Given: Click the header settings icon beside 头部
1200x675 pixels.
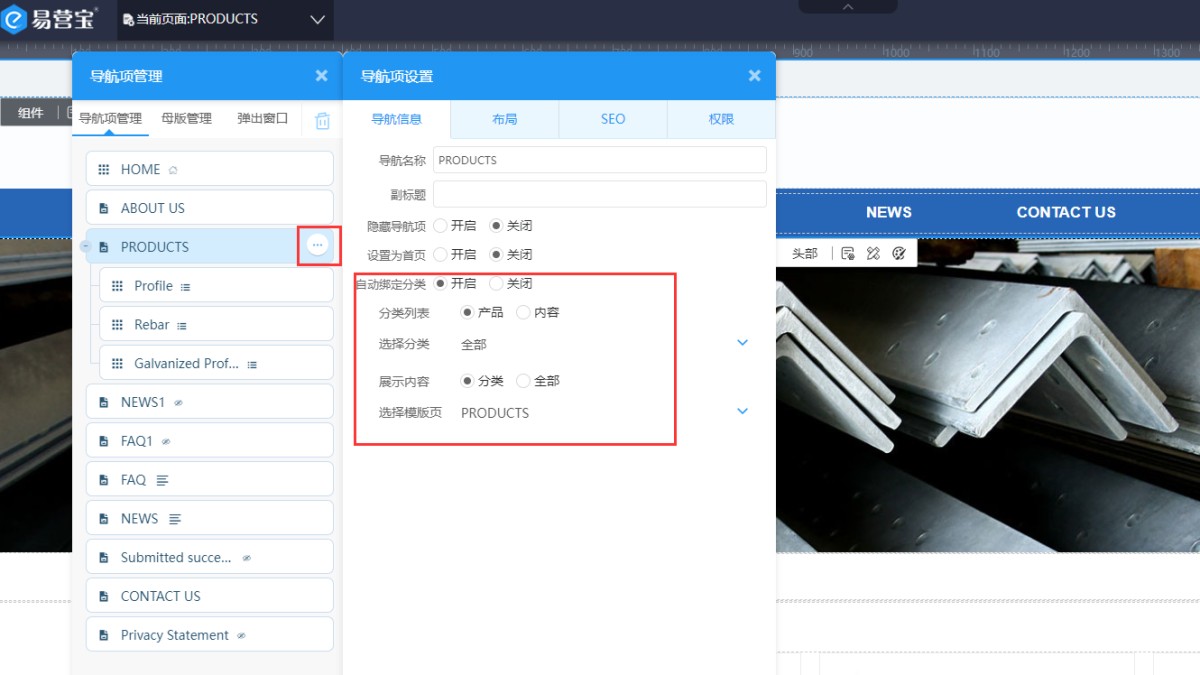Looking at the screenshot, I should click(x=848, y=254).
